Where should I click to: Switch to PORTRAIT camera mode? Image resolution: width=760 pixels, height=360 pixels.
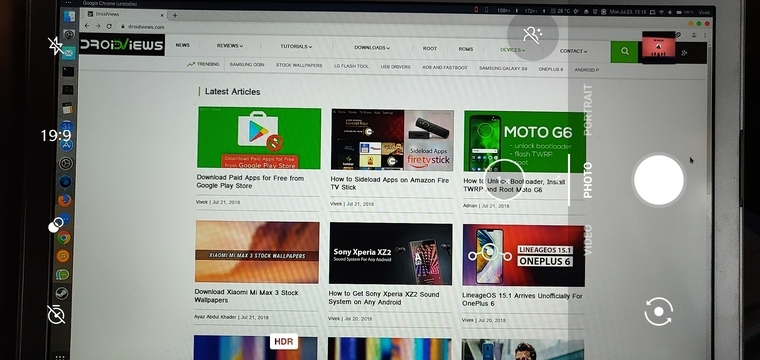[x=588, y=110]
